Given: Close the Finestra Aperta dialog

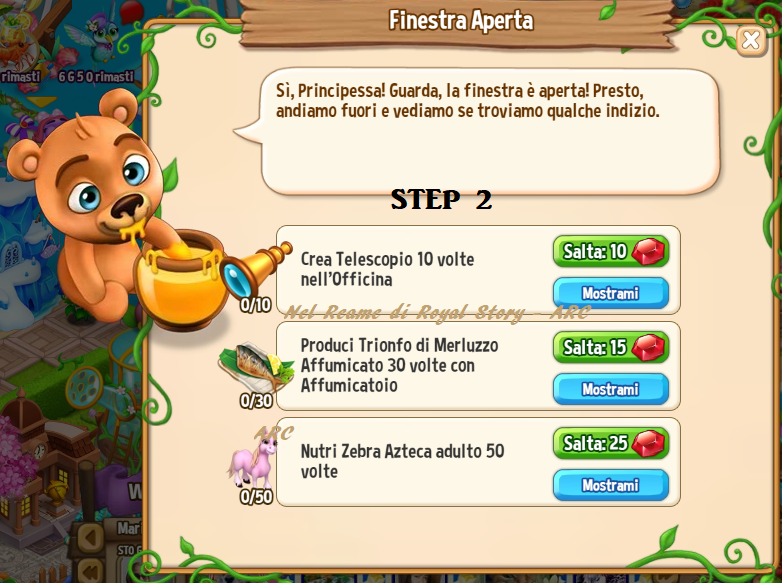Looking at the screenshot, I should [751, 41].
